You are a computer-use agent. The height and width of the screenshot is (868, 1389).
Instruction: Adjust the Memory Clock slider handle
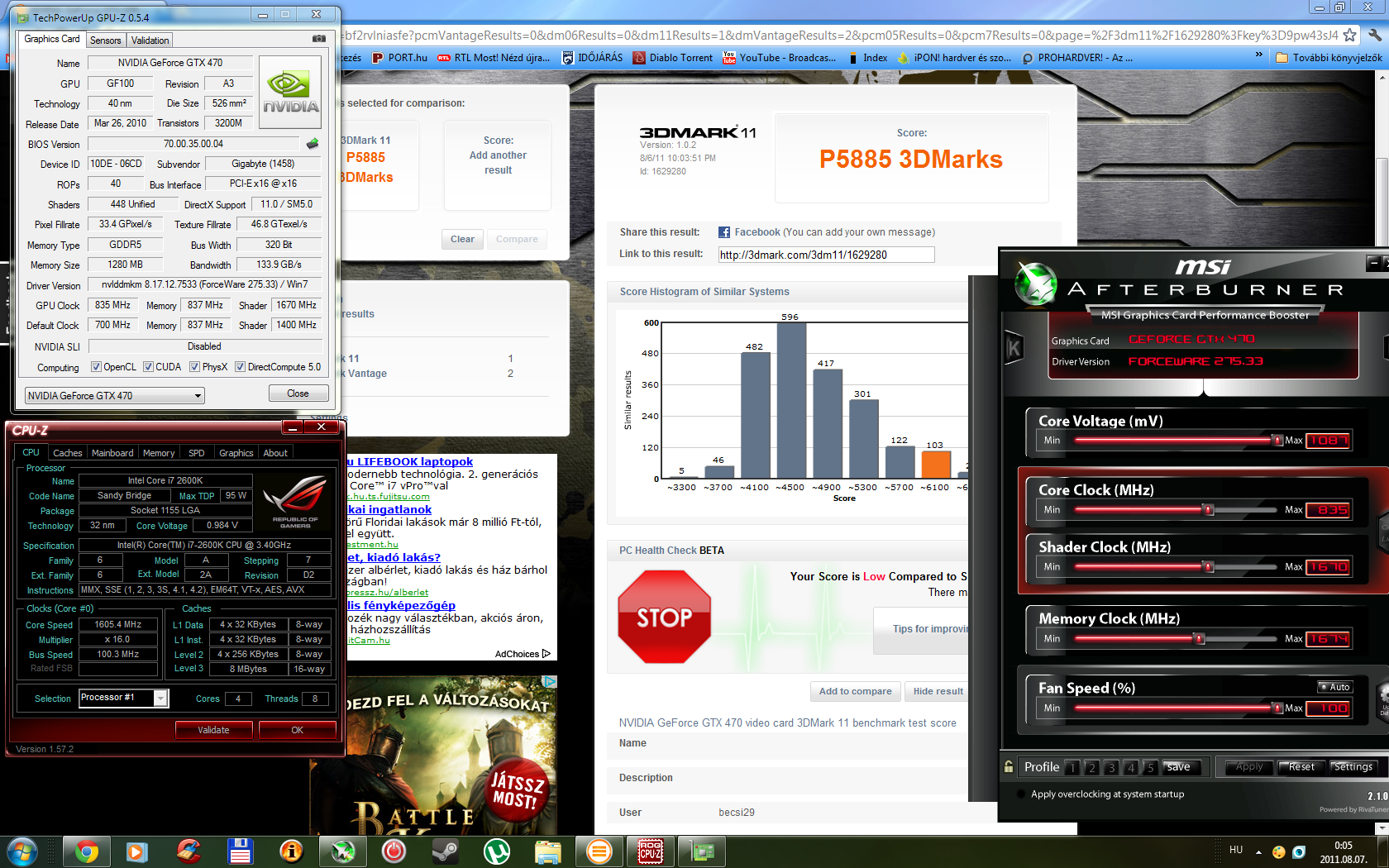[1199, 638]
